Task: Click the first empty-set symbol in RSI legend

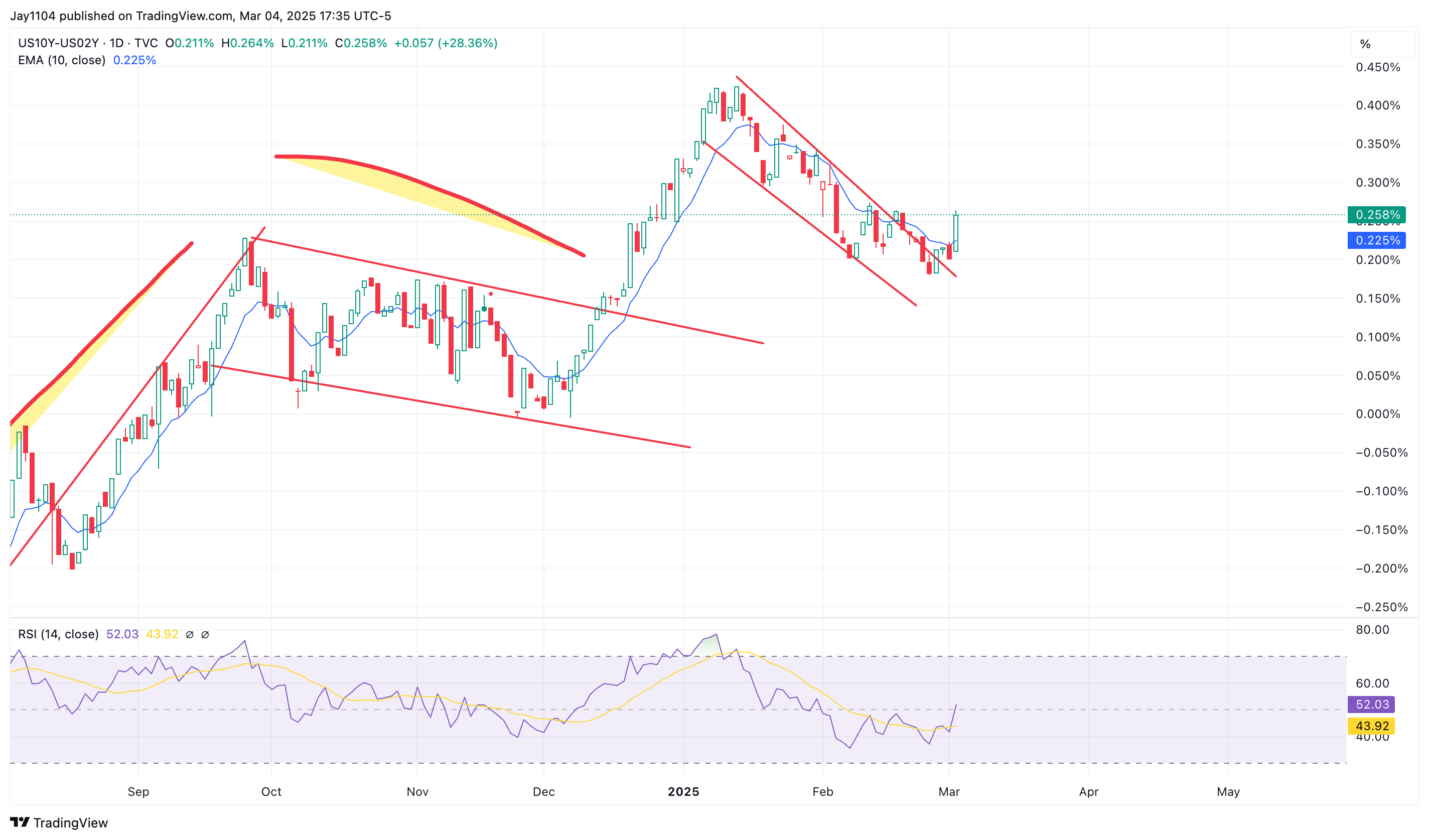Action: click(x=190, y=635)
